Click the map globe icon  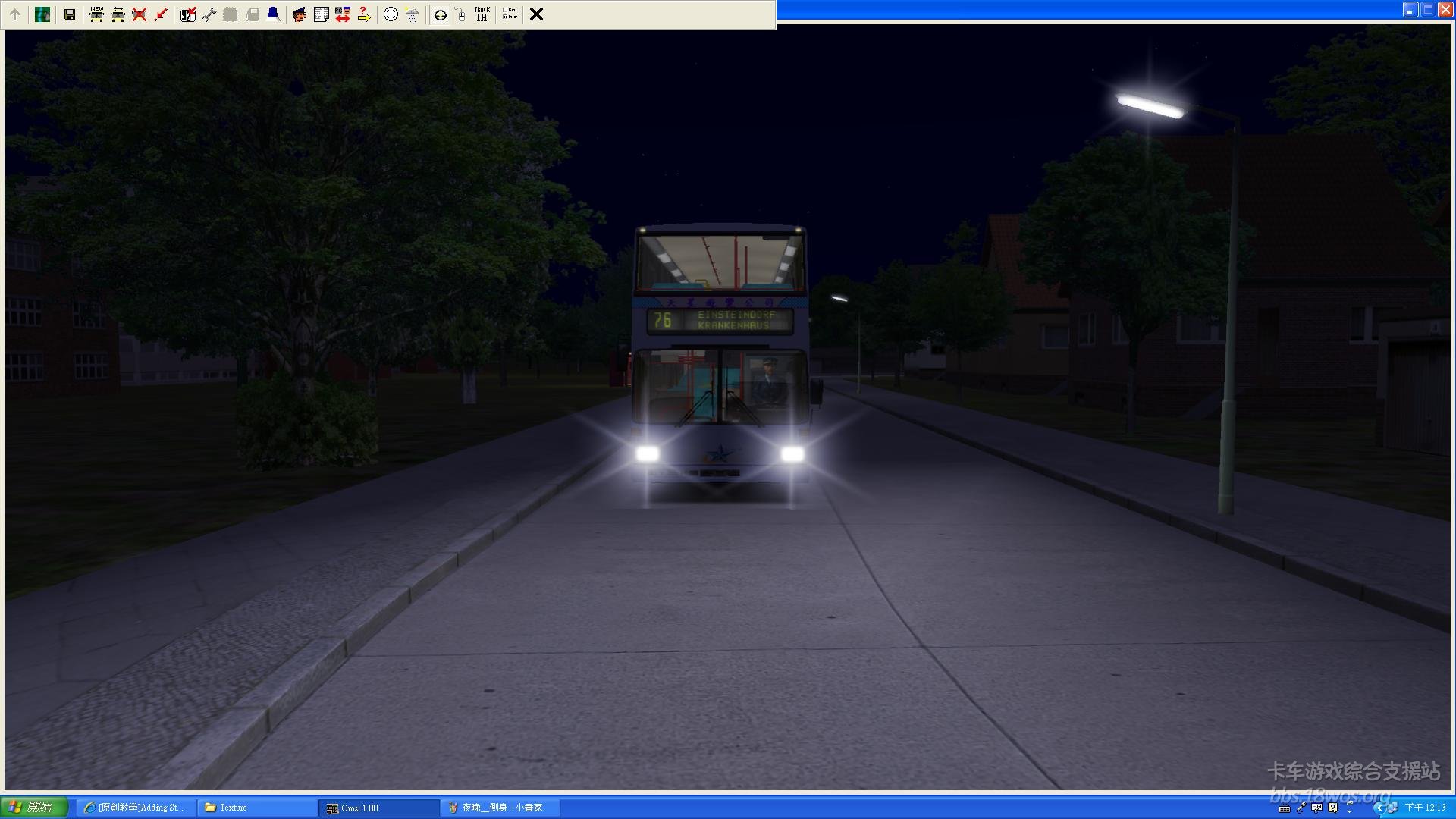[x=42, y=14]
